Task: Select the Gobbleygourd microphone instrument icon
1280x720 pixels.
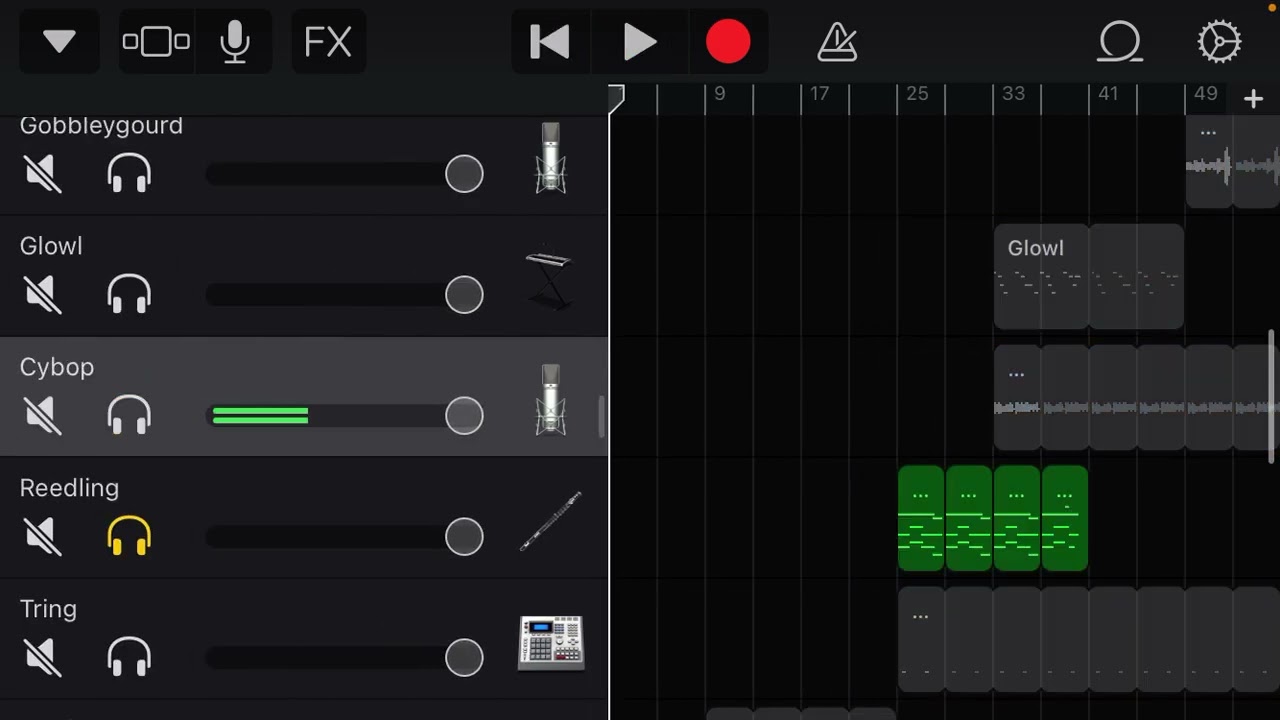Action: click(550, 158)
